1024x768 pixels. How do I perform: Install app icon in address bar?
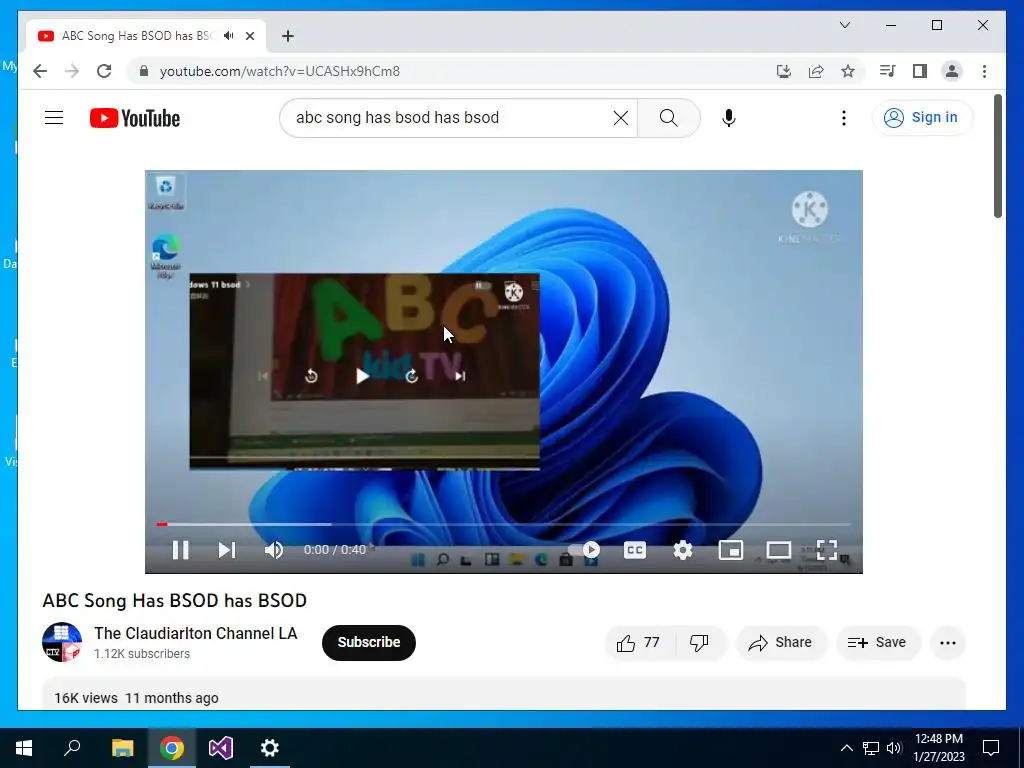(x=784, y=71)
